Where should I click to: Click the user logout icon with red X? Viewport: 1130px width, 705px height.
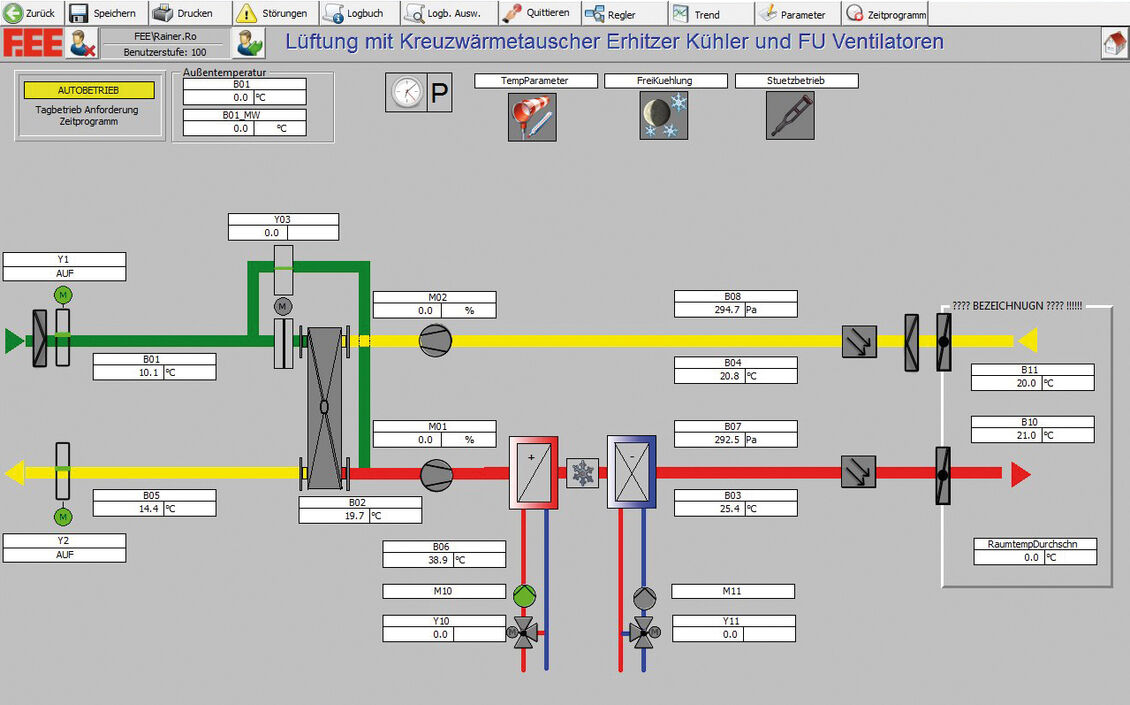click(82, 43)
